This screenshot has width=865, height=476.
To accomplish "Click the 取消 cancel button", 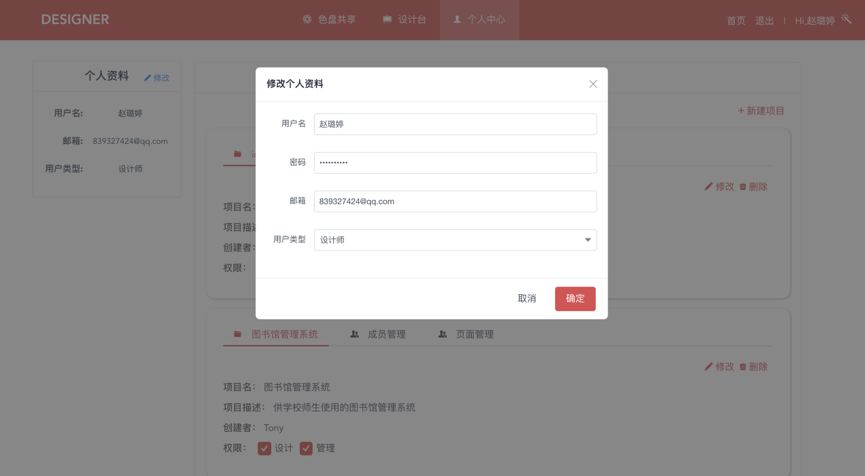I will click(526, 298).
